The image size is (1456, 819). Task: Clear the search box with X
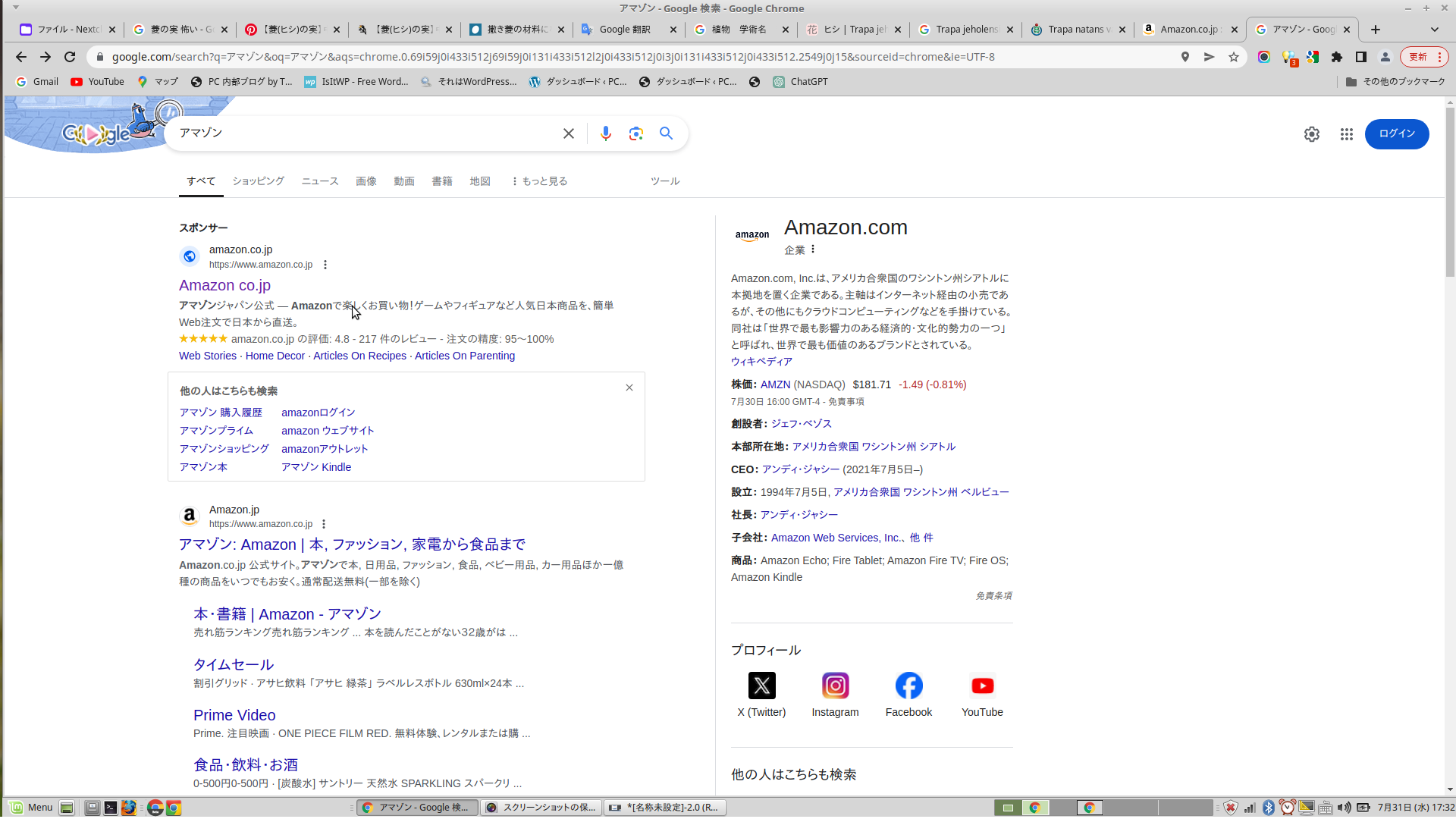coord(568,133)
